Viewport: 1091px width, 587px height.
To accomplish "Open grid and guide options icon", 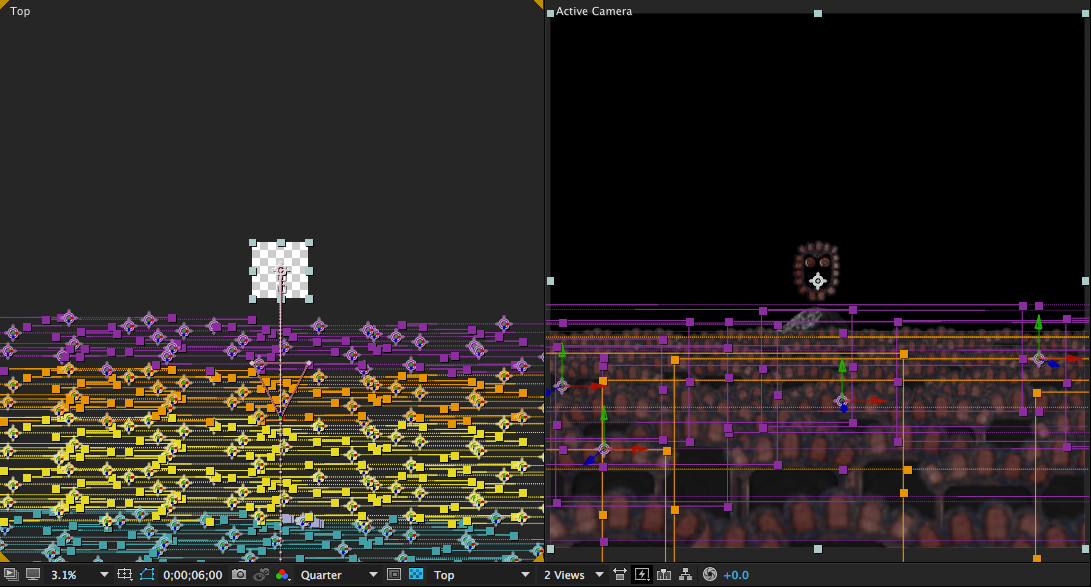I will [125, 574].
